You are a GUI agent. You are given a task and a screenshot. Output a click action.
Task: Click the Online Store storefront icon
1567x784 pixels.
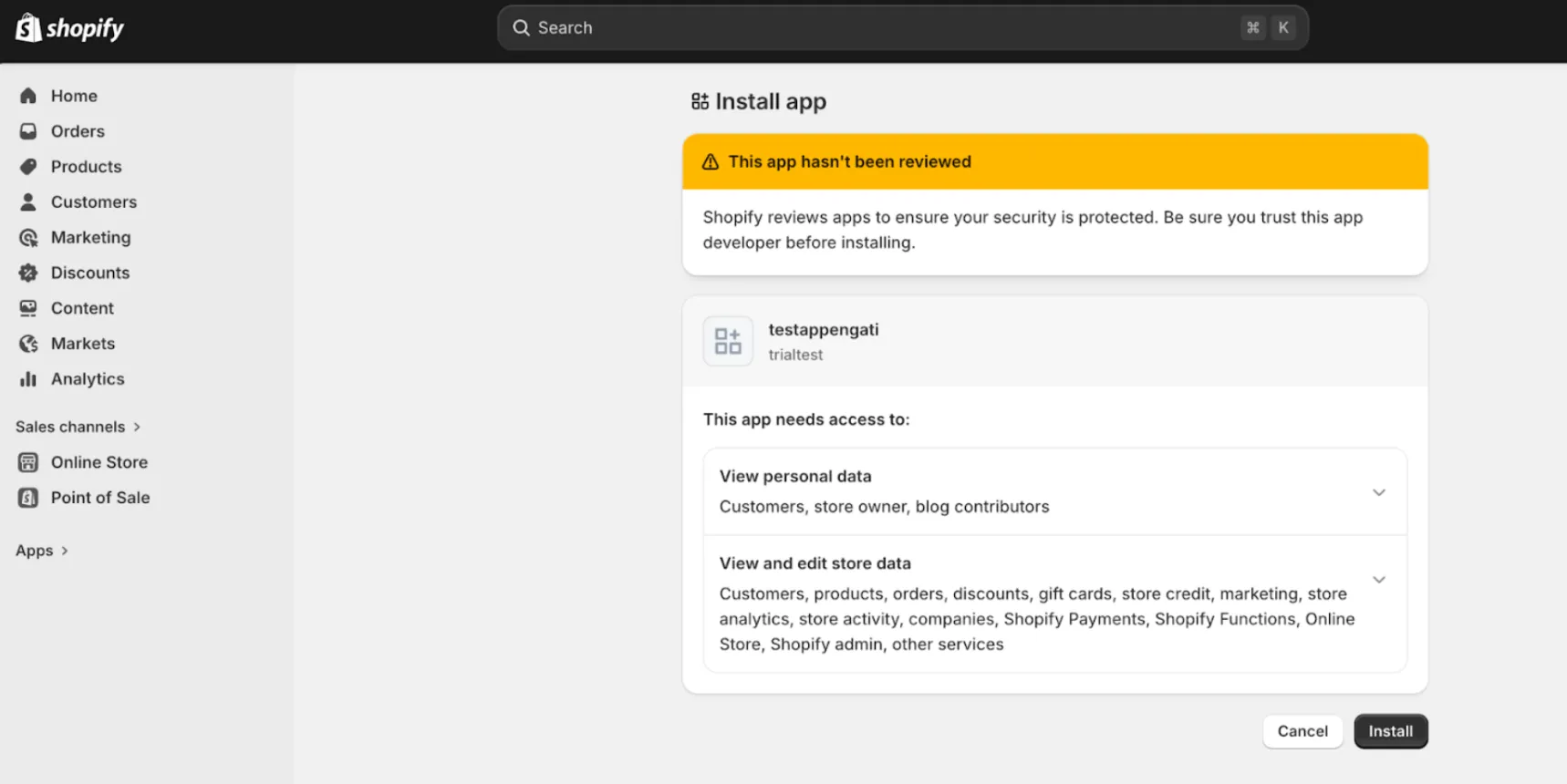[28, 462]
